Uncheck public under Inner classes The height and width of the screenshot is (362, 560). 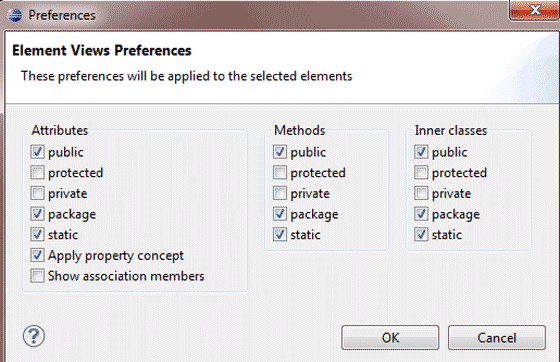pos(421,152)
